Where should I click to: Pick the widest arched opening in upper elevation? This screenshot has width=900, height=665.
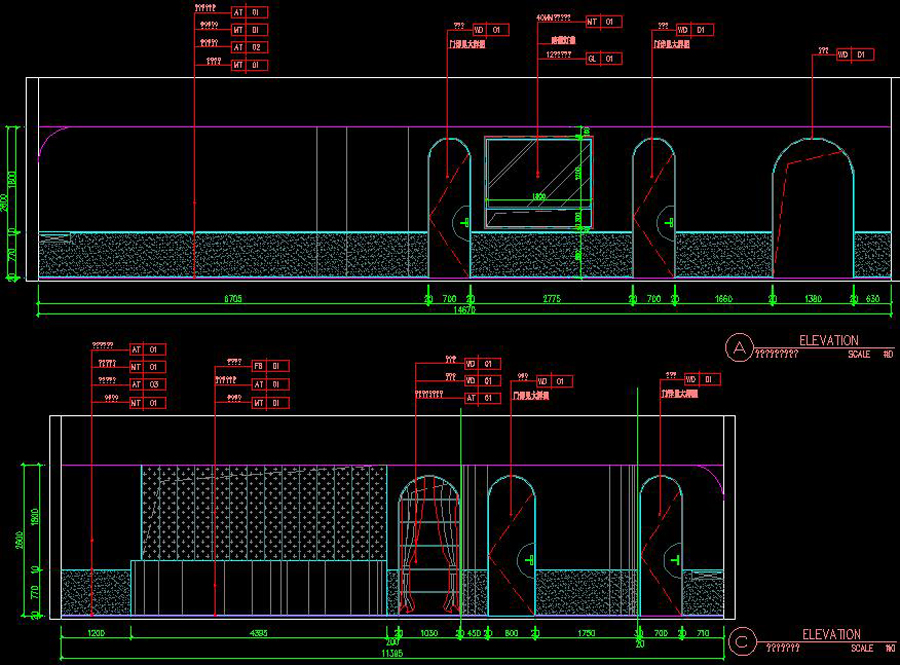point(812,210)
